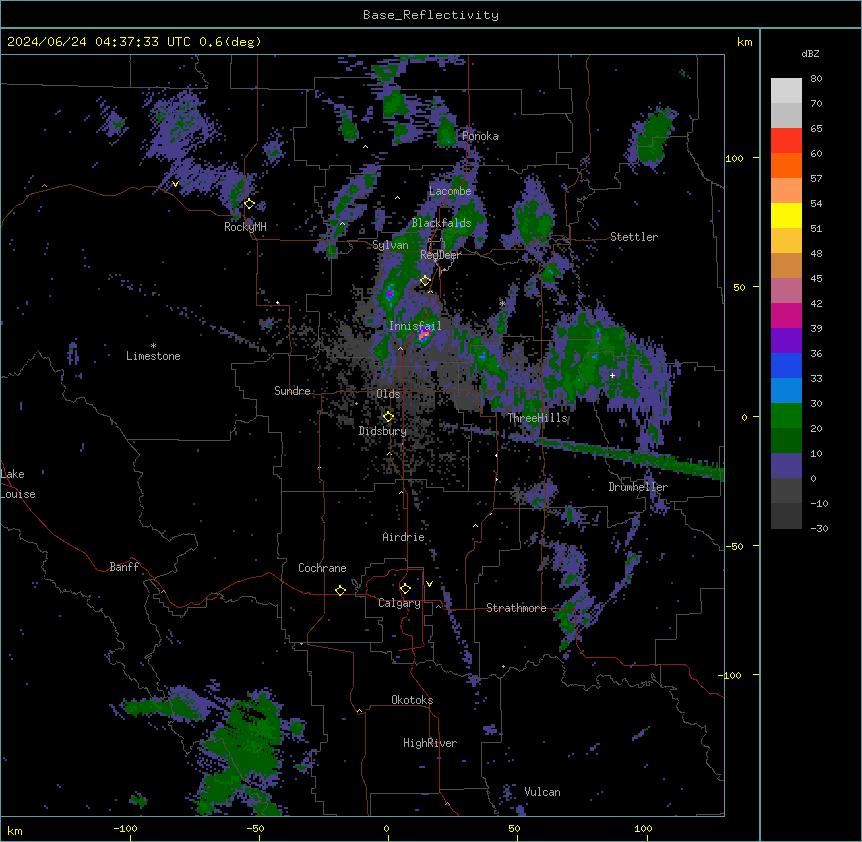This screenshot has width=862, height=842.
Task: Click the Olds city label
Action: point(388,394)
